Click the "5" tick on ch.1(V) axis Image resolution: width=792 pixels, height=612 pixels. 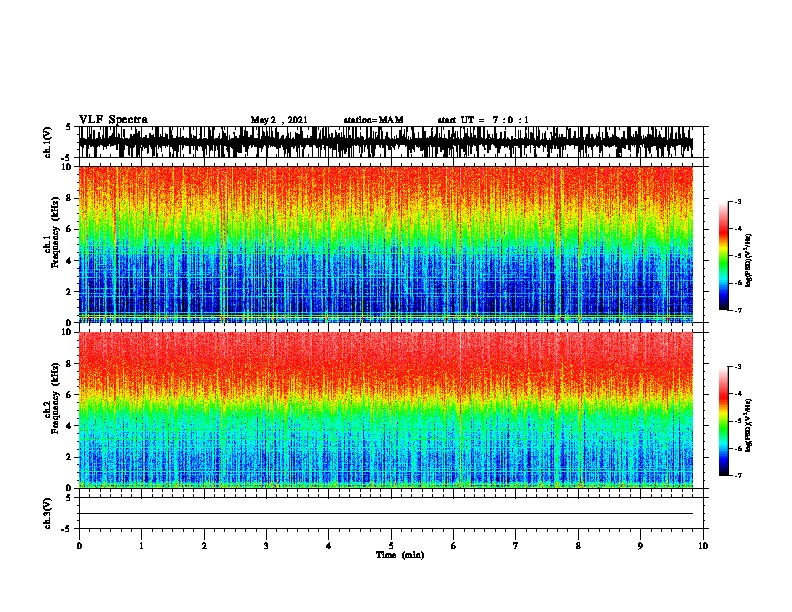(68, 127)
